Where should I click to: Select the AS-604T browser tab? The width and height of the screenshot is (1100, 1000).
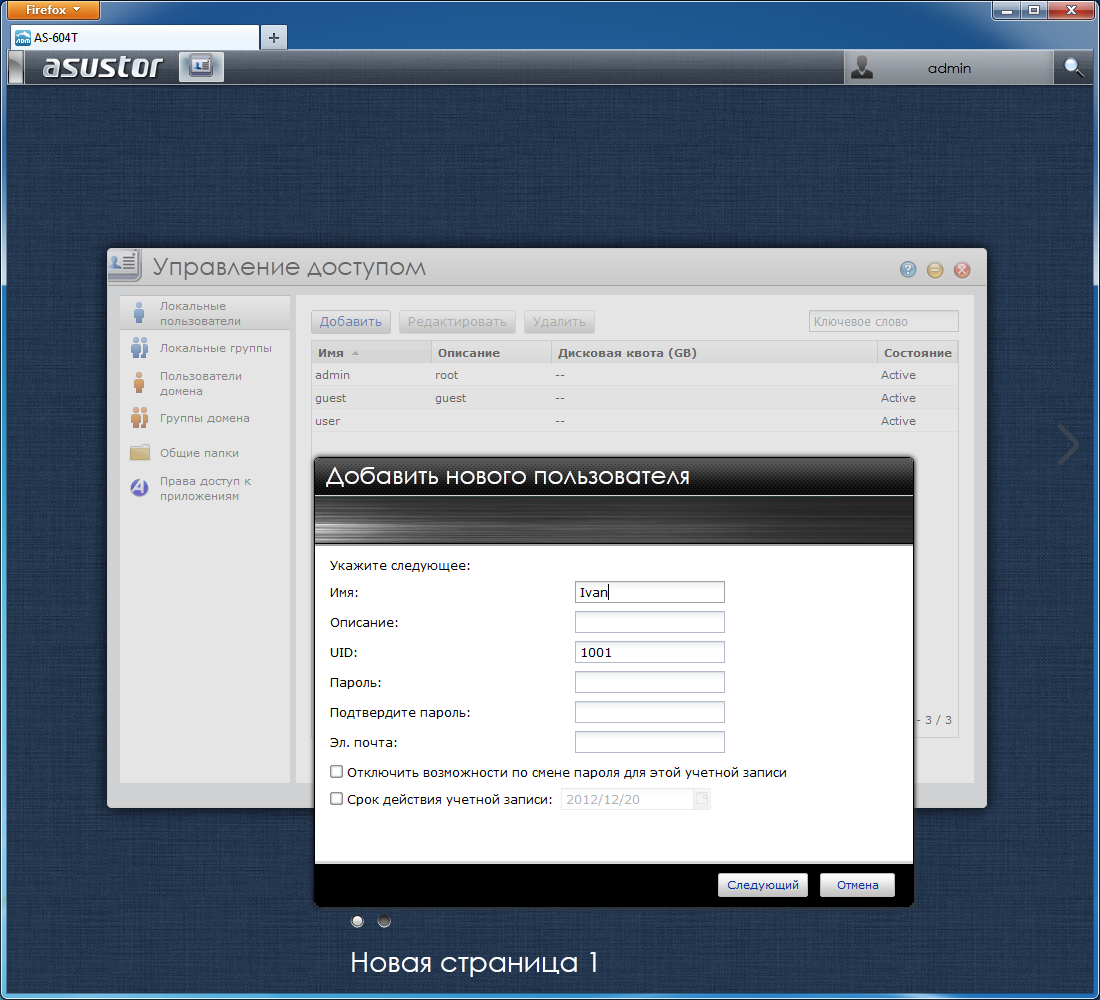(135, 37)
